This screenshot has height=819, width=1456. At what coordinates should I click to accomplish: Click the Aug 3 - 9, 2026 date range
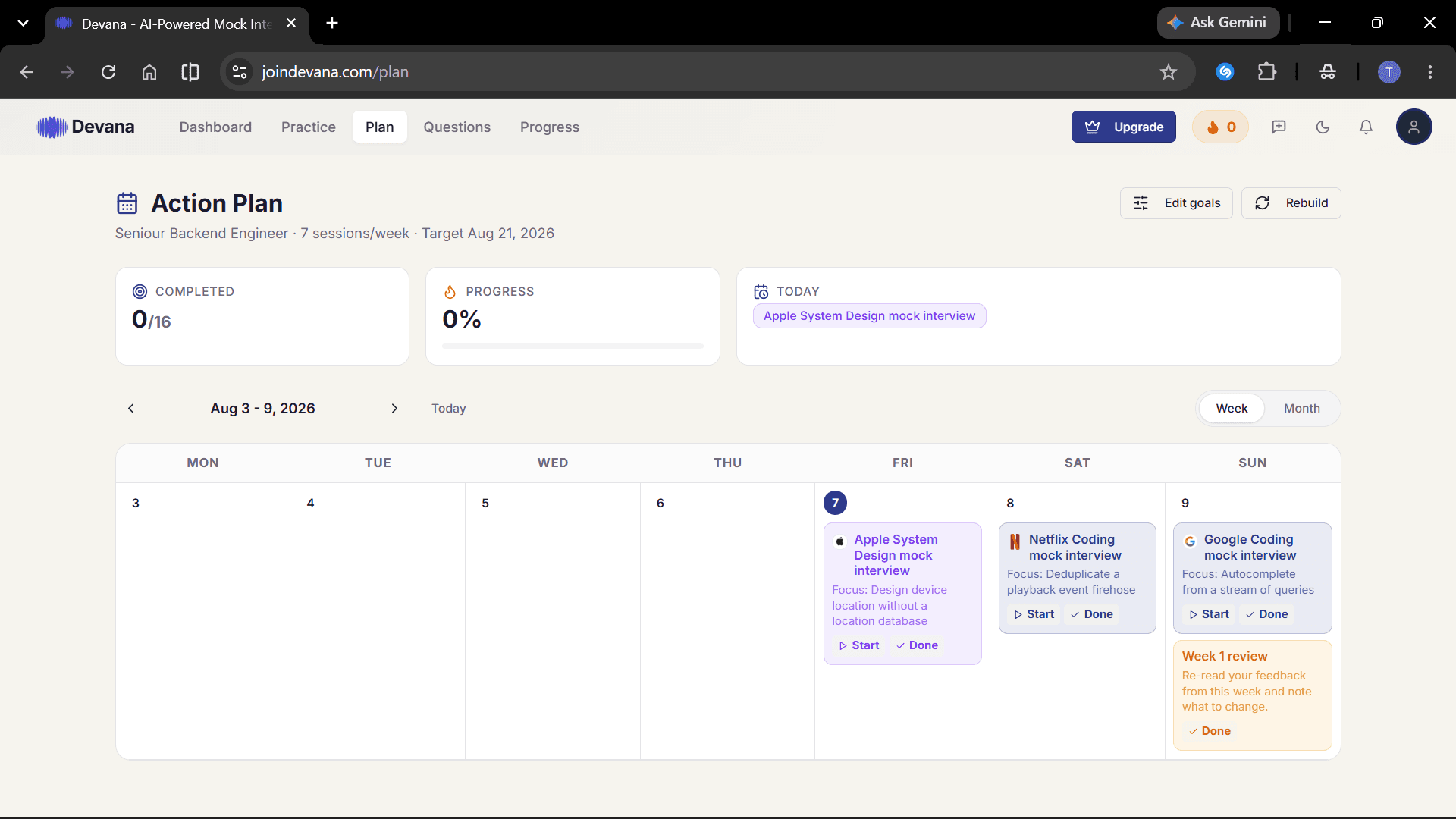click(x=262, y=408)
